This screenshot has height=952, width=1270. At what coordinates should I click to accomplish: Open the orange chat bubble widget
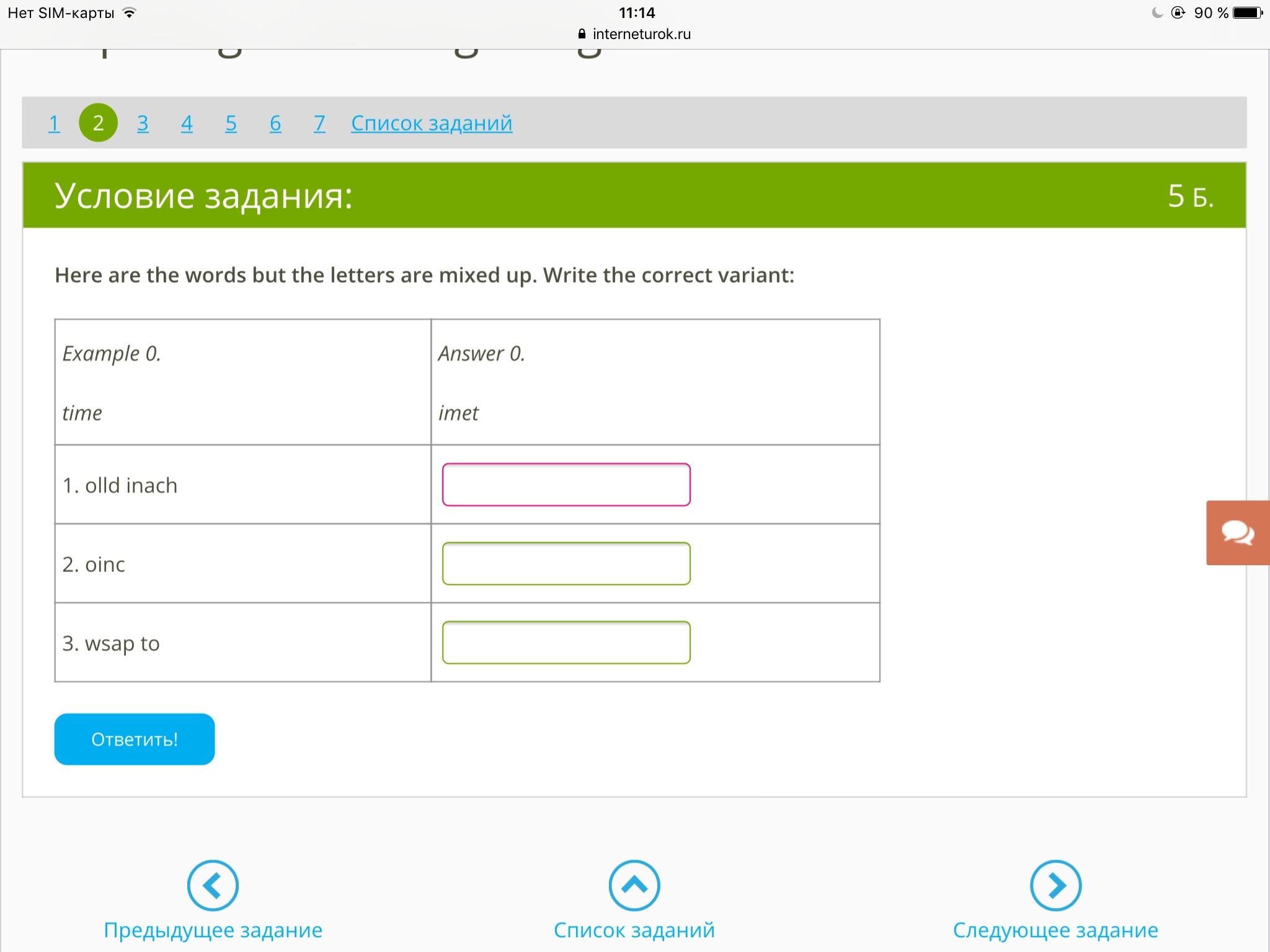tap(1237, 532)
